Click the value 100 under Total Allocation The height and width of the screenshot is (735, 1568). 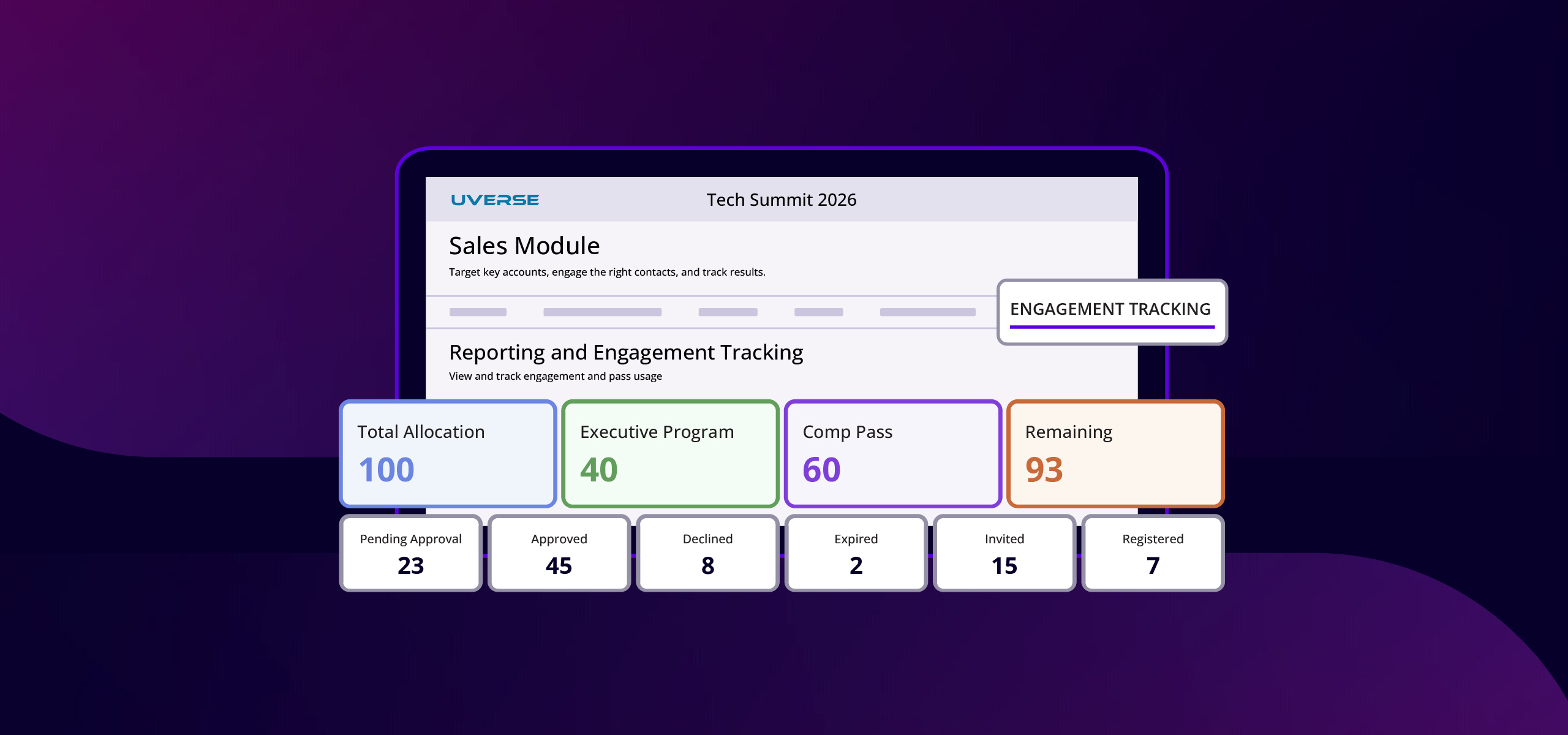coord(386,470)
